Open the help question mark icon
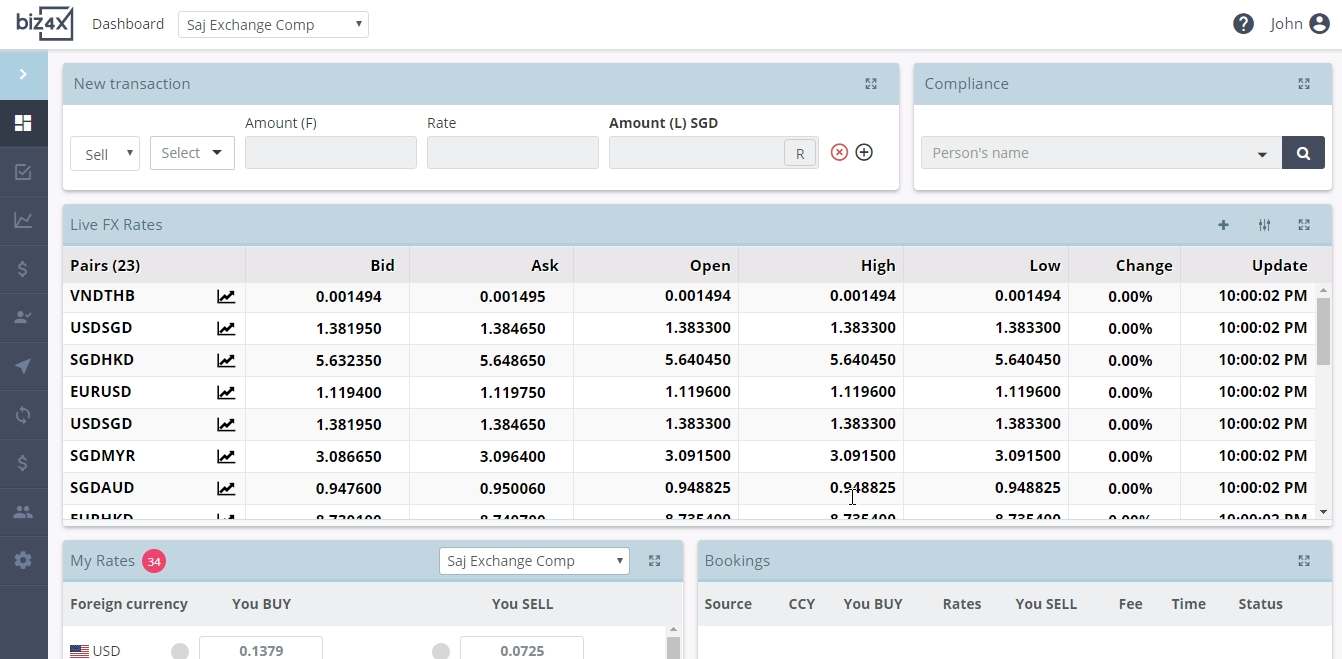 coord(1243,24)
